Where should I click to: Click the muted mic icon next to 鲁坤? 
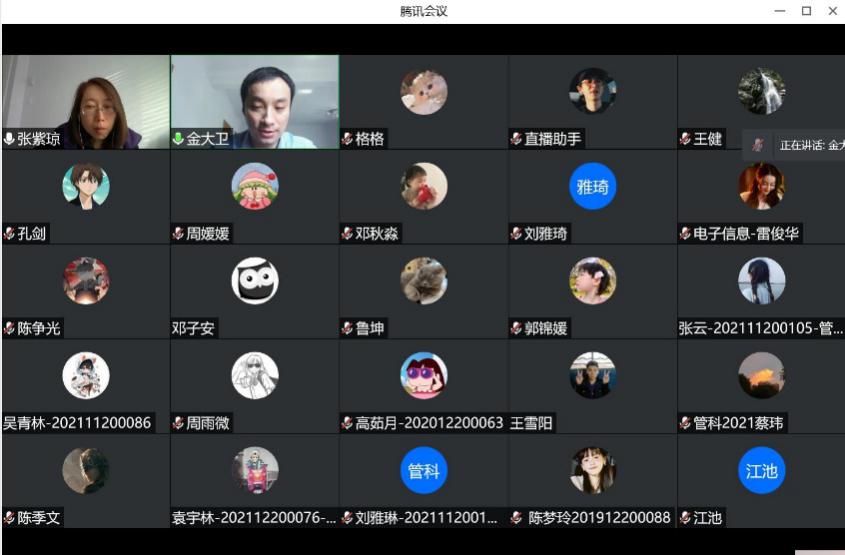click(347, 328)
